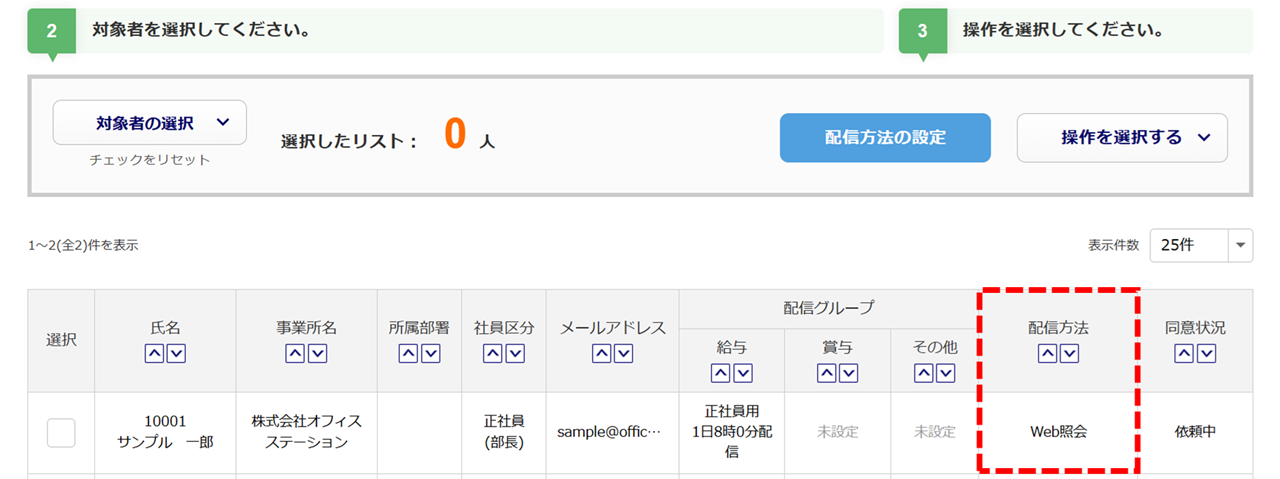Viewport: 1280px width, 479px height.
Task: Click the チェックをリセット link
Action: point(150,160)
